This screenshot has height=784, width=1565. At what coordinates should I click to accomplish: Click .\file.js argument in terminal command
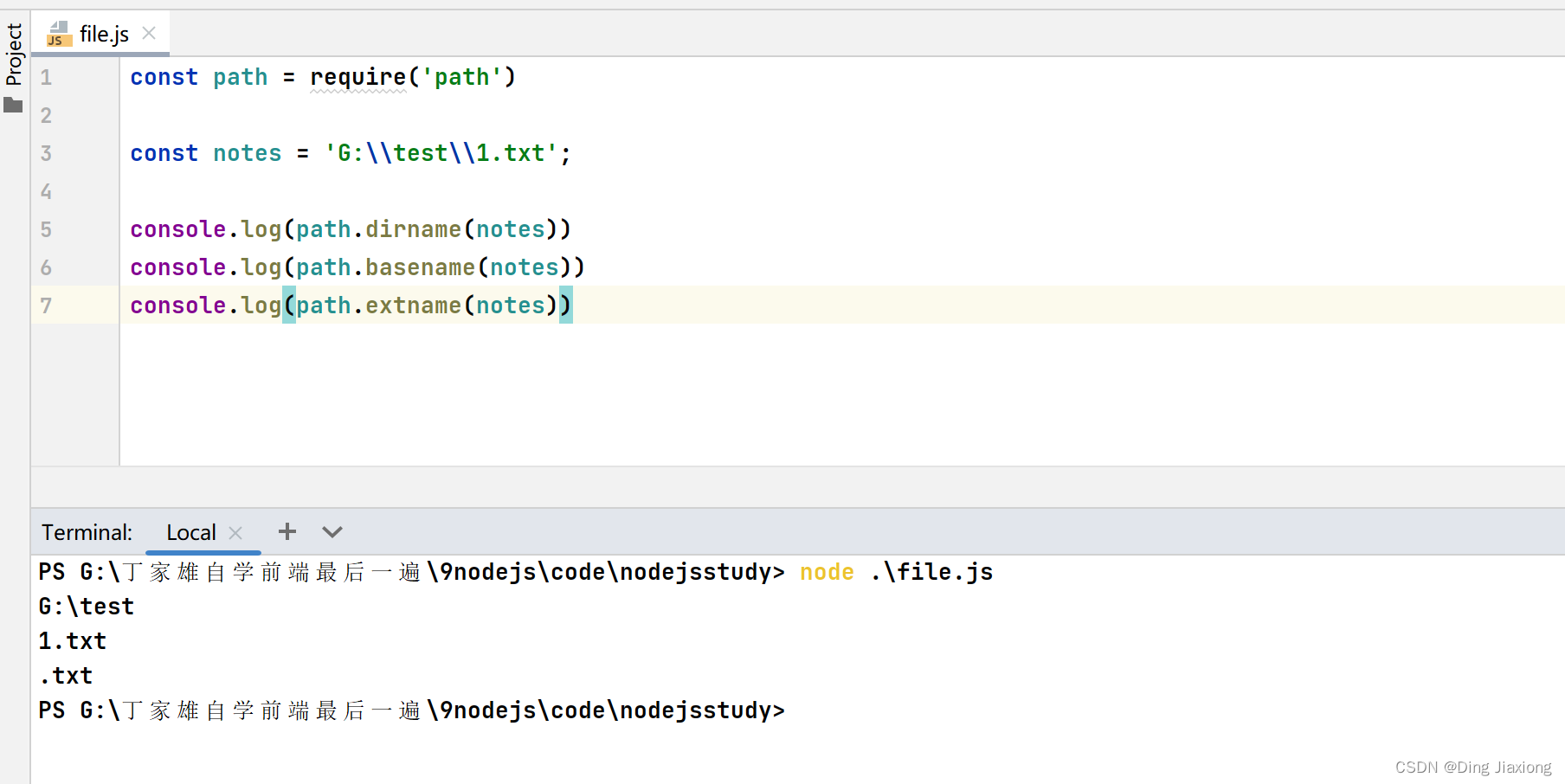click(x=931, y=572)
